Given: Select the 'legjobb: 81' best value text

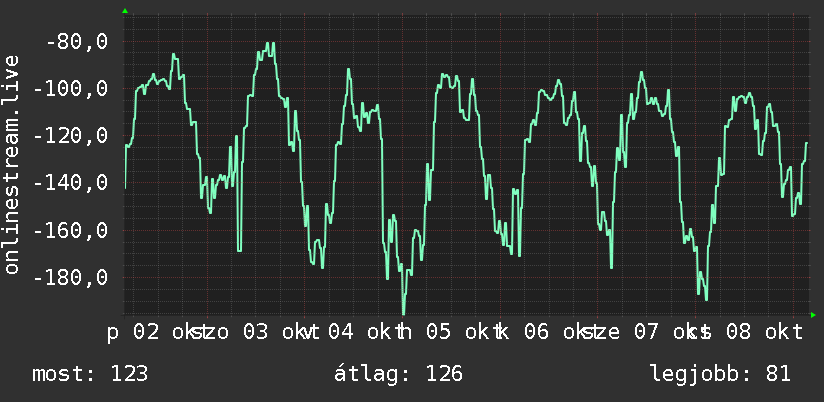Looking at the screenshot, I should click(x=720, y=374).
